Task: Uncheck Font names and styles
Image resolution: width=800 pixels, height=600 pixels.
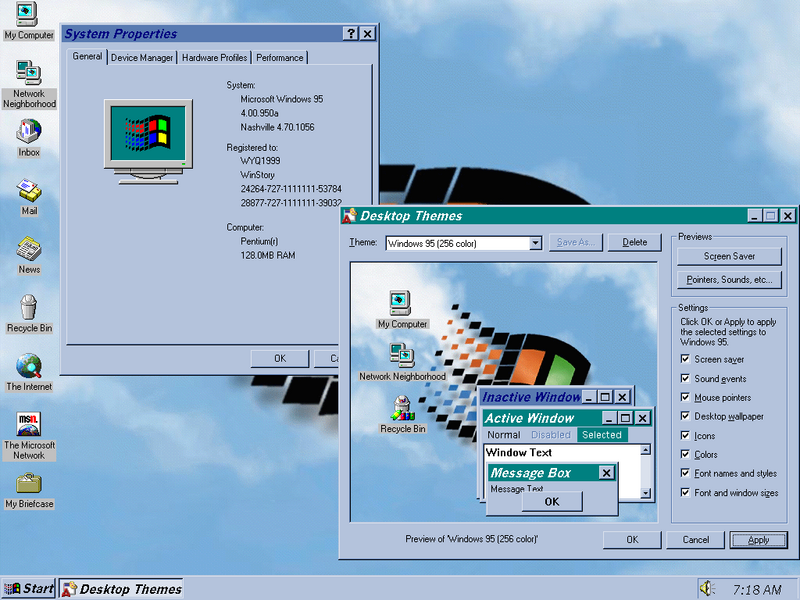Action: pyautogui.click(x=687, y=473)
